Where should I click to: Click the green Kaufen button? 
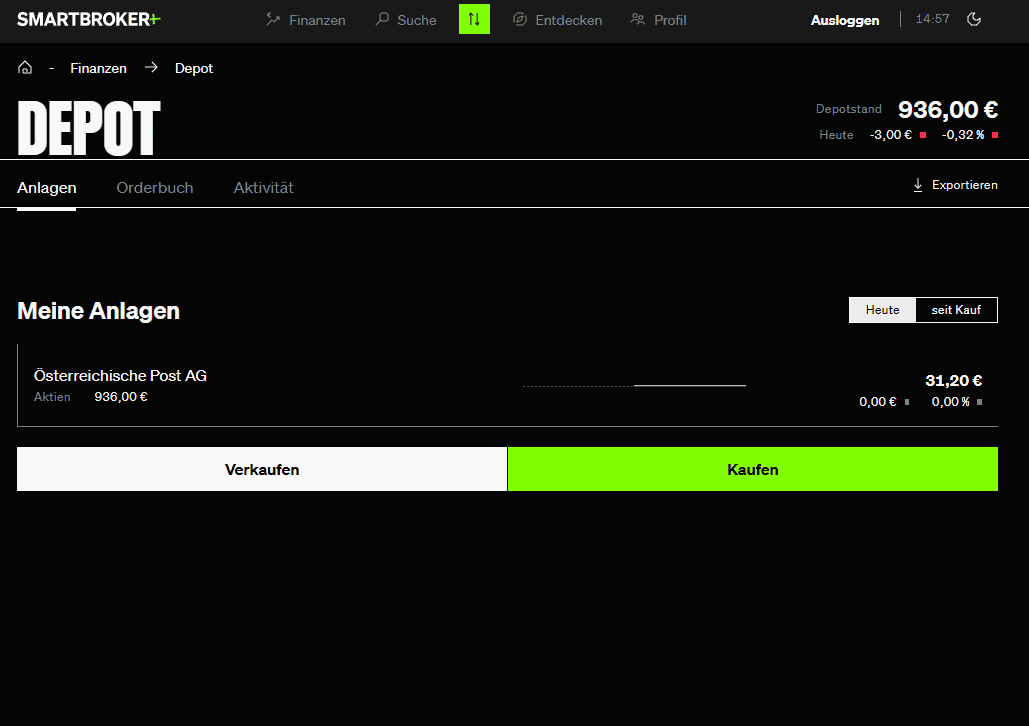click(753, 469)
